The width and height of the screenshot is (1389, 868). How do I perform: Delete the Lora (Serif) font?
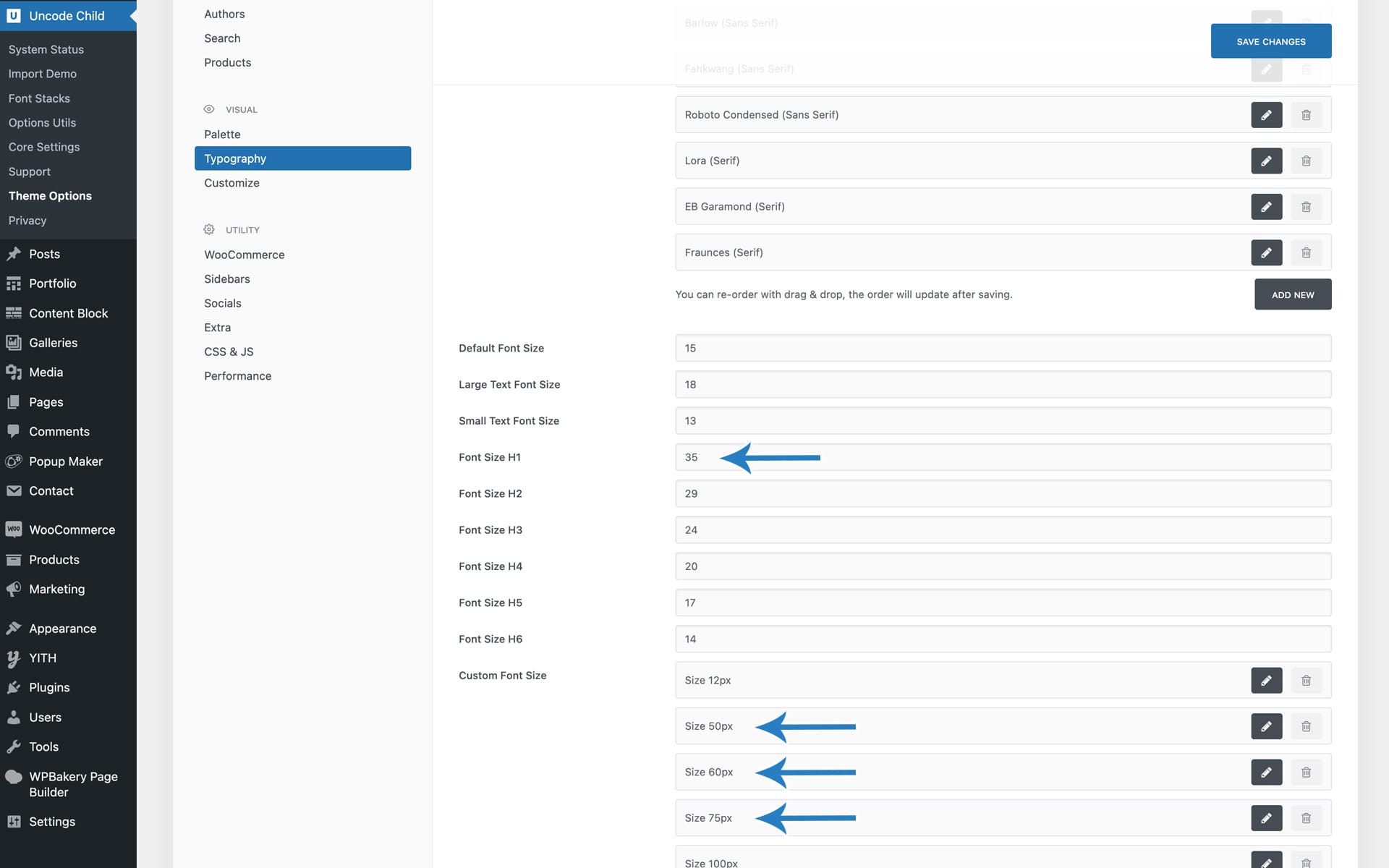(x=1306, y=161)
